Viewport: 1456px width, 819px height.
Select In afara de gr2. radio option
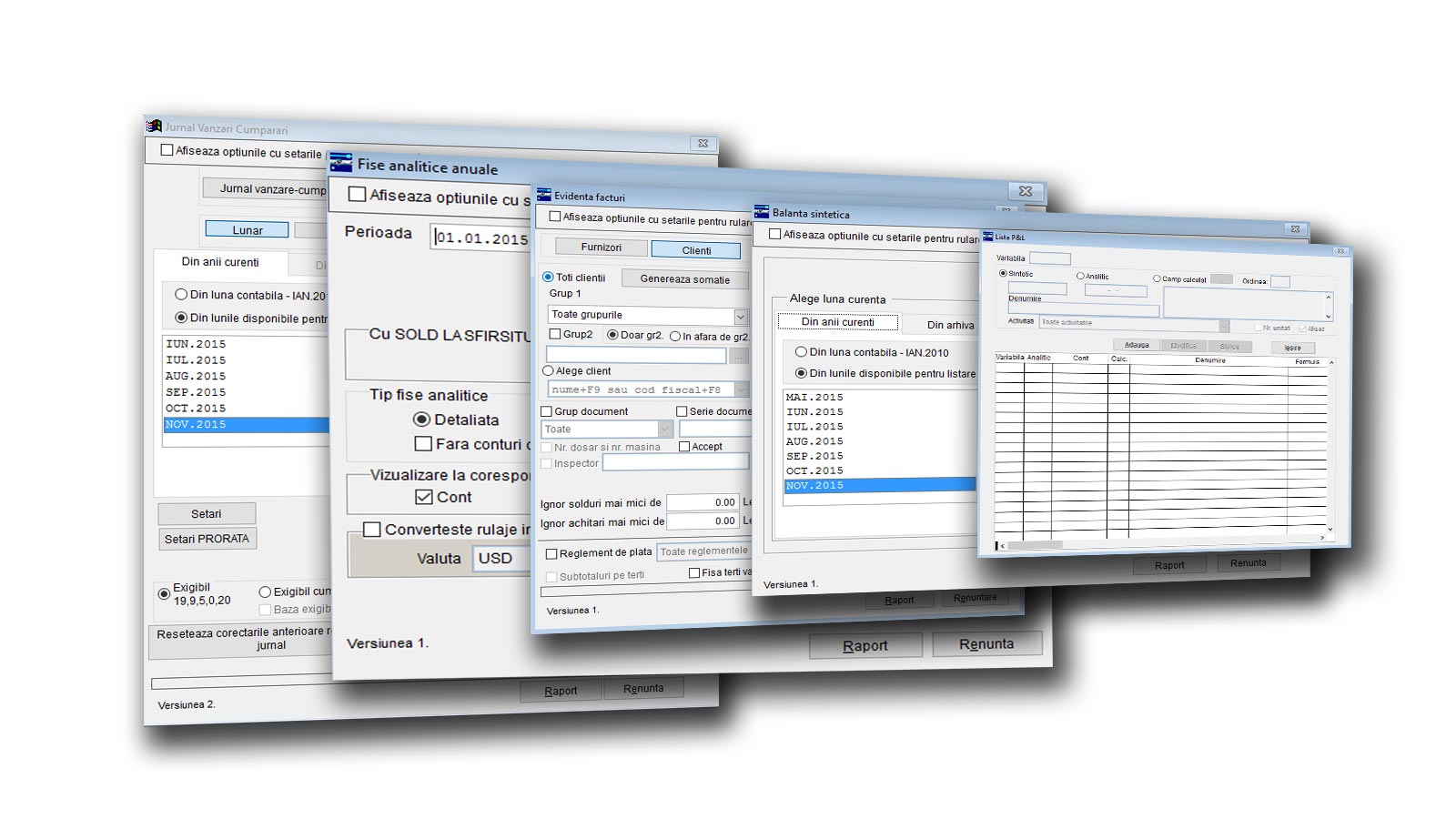pyautogui.click(x=675, y=336)
